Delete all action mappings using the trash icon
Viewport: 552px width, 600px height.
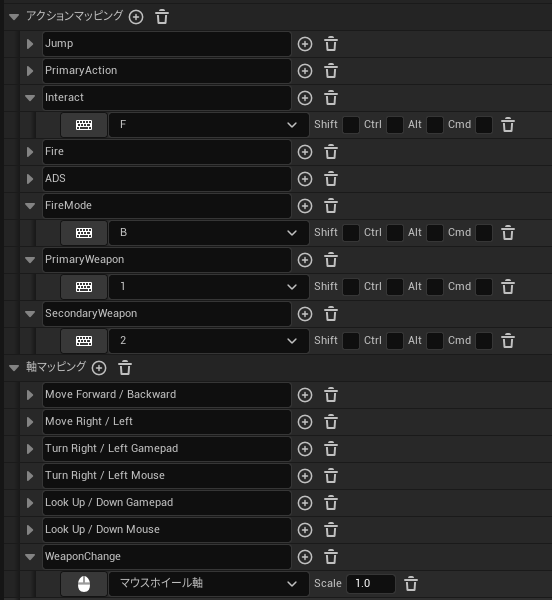pos(162,17)
